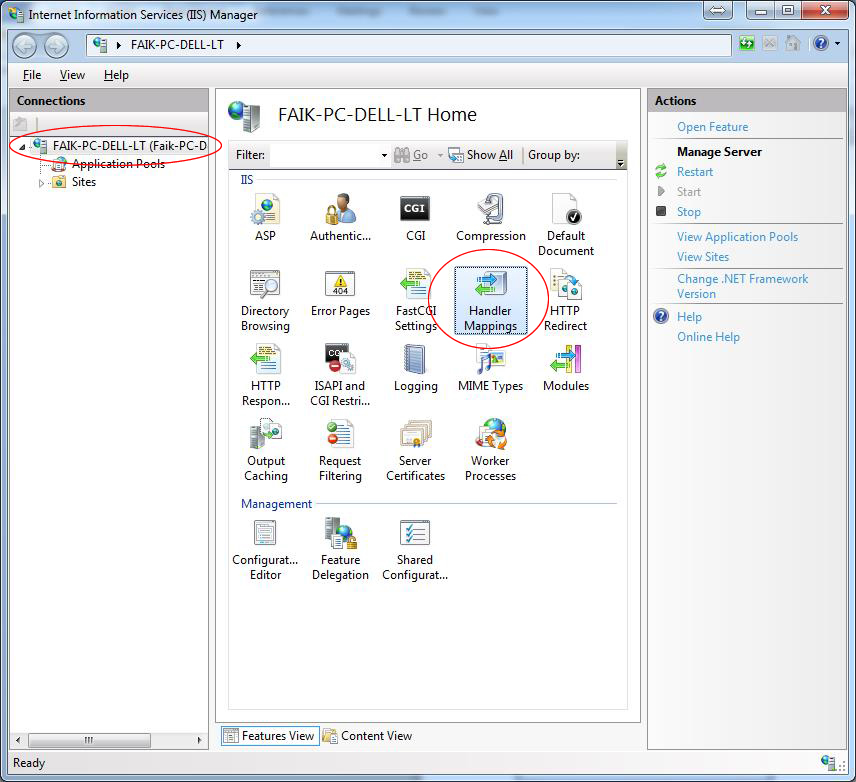Image resolution: width=856 pixels, height=782 pixels.
Task: Open the View menu
Action: click(72, 75)
